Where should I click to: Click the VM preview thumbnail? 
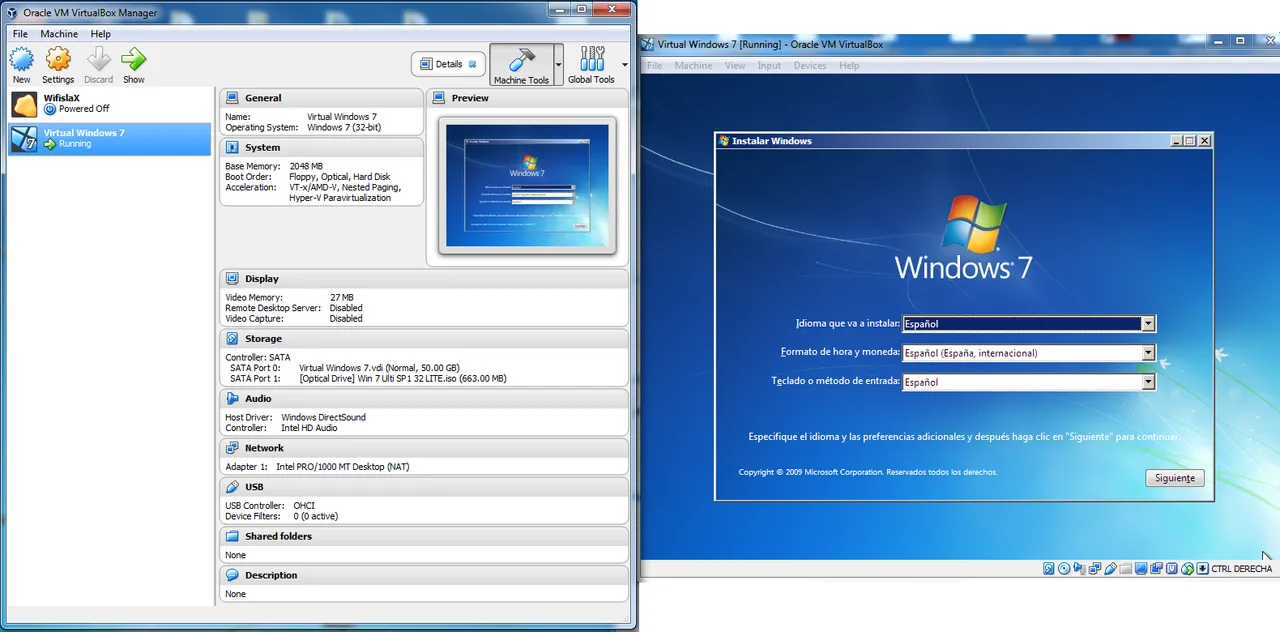point(527,185)
